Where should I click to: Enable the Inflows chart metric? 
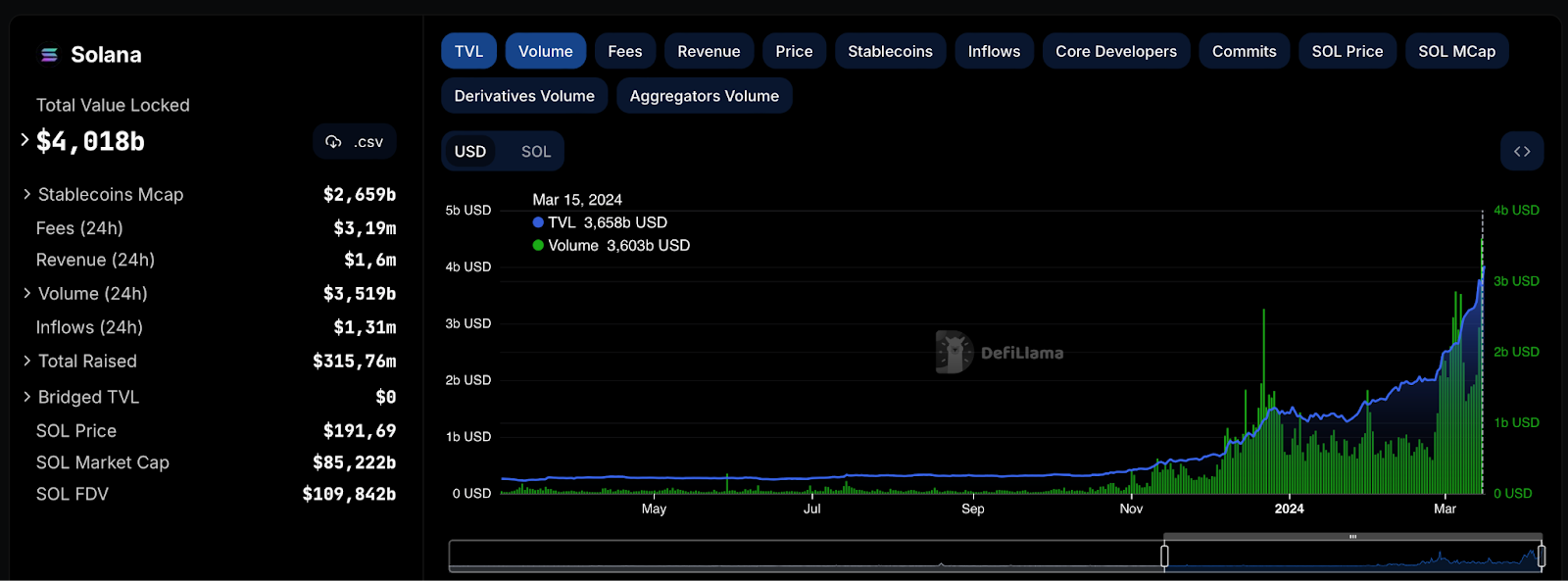pyautogui.click(x=994, y=51)
